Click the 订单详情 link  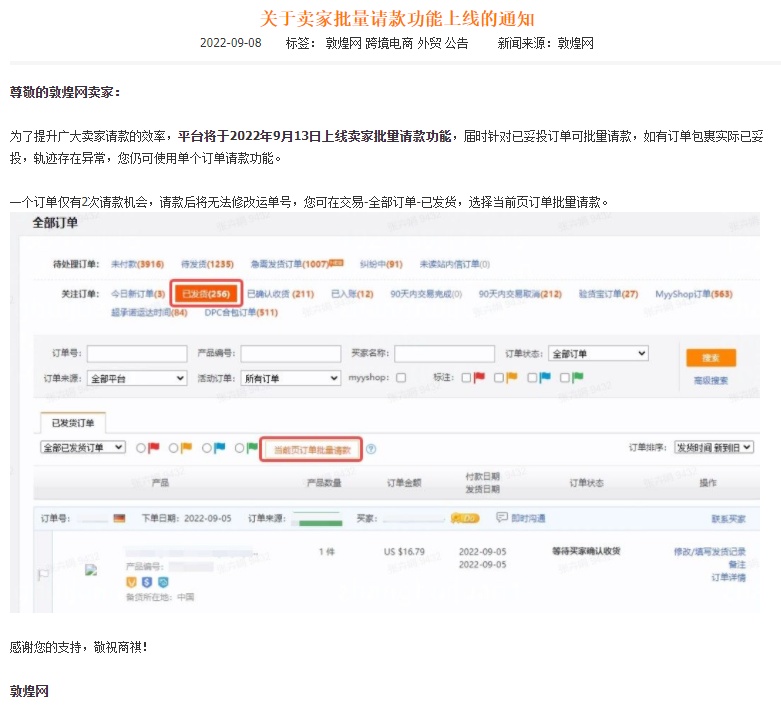click(729, 577)
